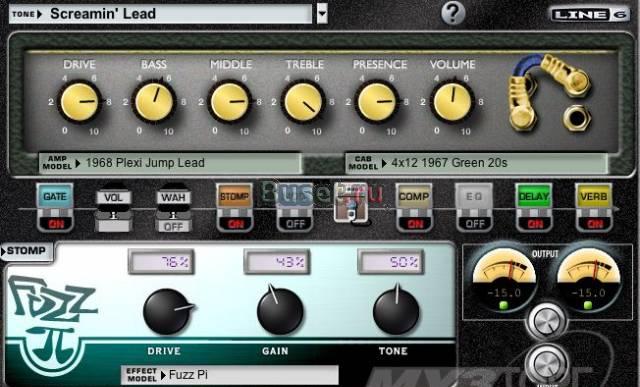
Task: Select the WAH pedal block
Action: (x=173, y=198)
